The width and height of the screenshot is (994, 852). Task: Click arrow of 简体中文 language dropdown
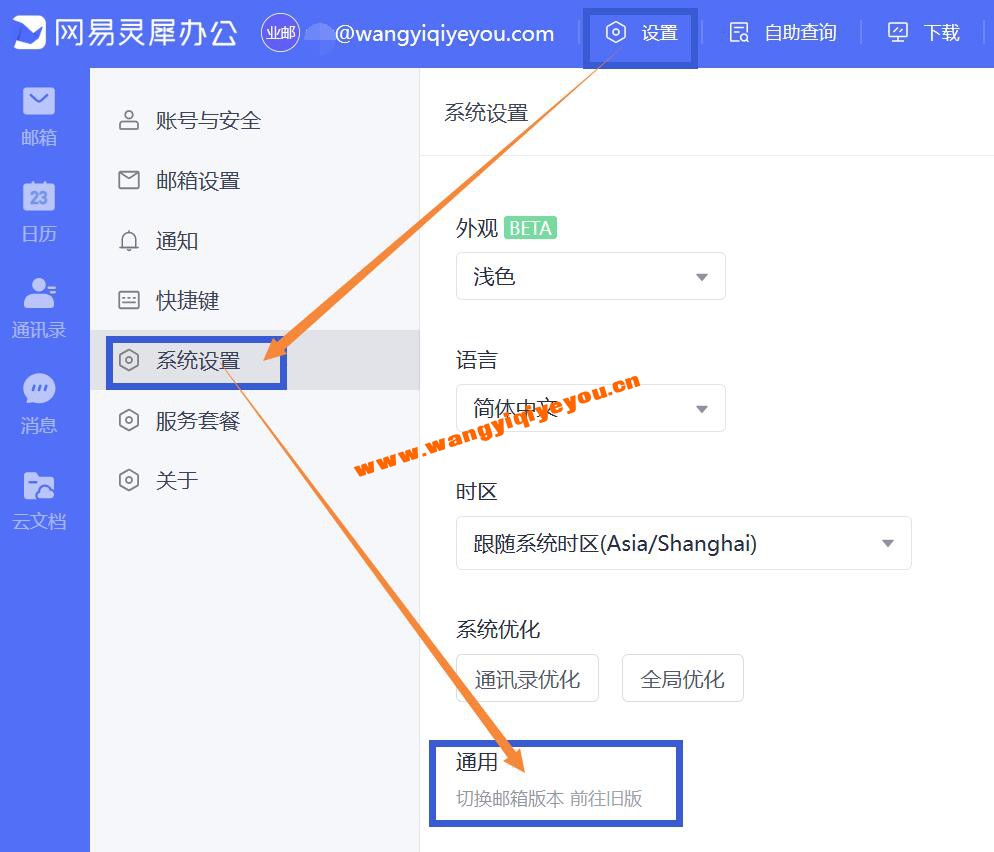click(702, 409)
